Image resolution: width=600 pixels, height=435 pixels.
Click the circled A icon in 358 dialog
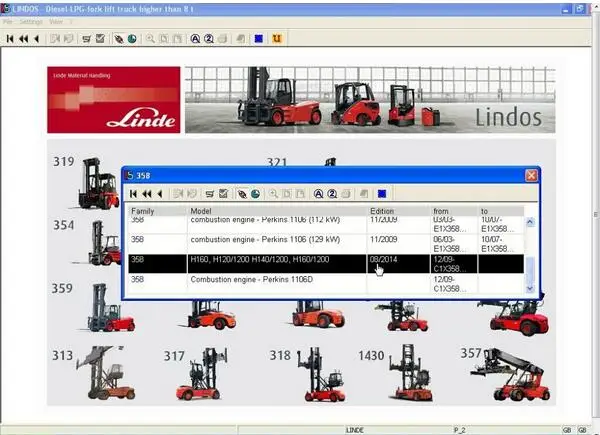[x=318, y=194]
